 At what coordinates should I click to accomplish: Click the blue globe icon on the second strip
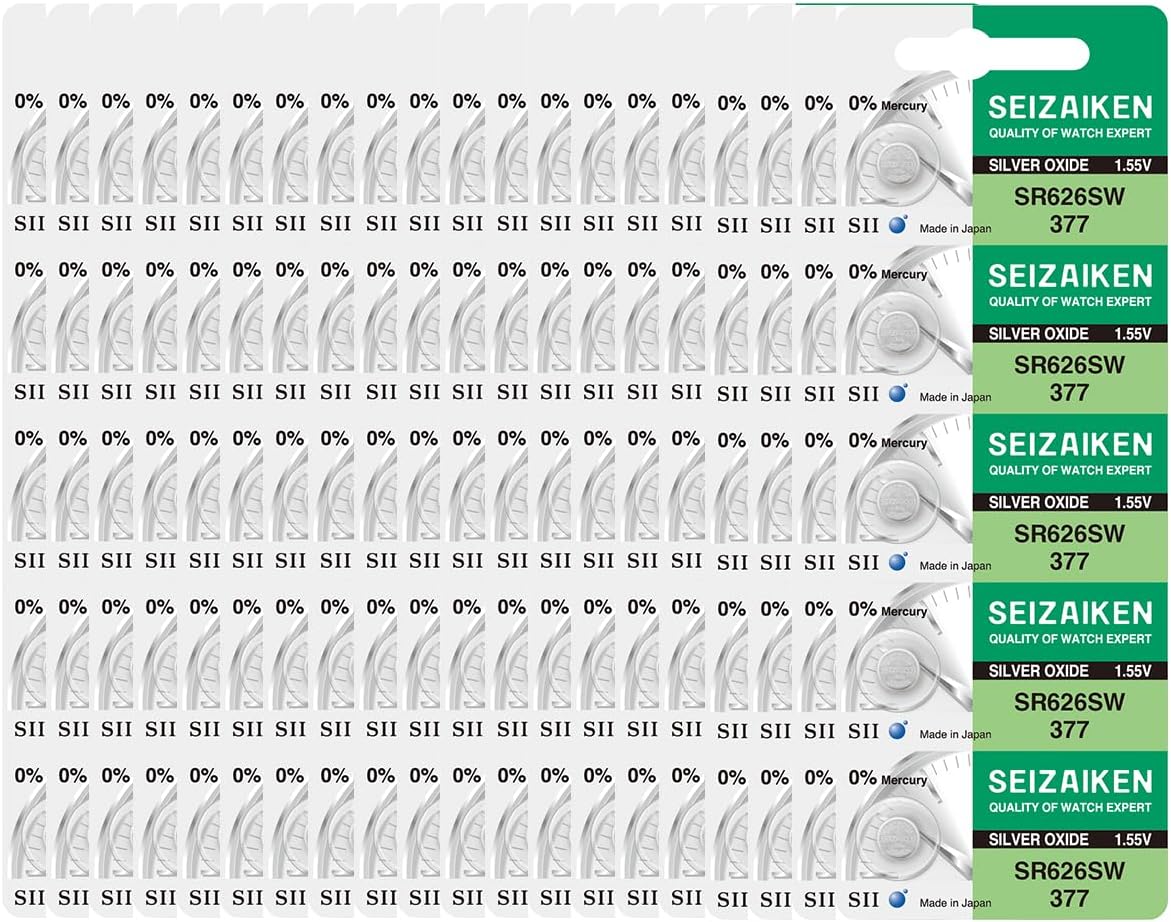(x=898, y=393)
